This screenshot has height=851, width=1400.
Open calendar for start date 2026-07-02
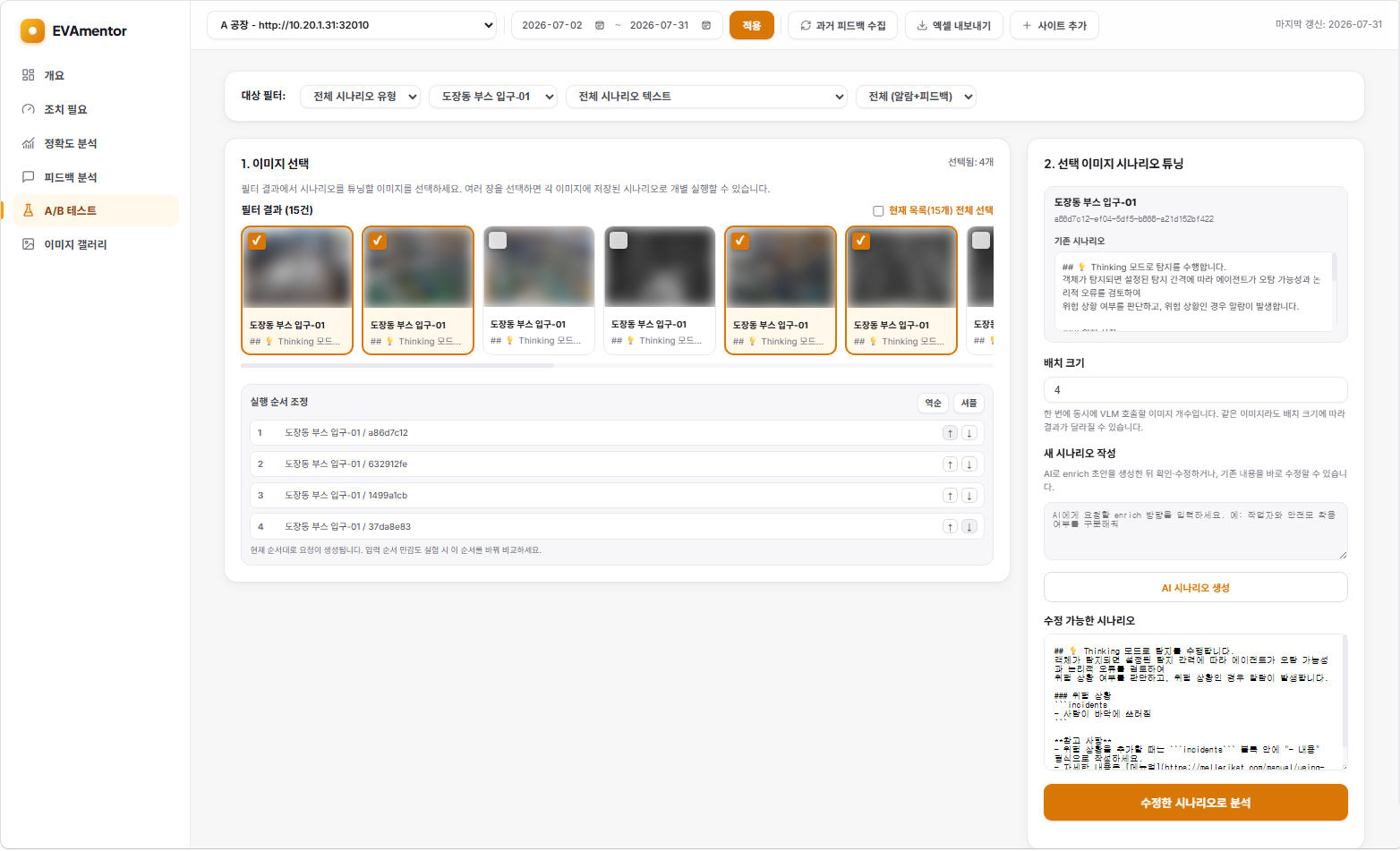tap(600, 25)
